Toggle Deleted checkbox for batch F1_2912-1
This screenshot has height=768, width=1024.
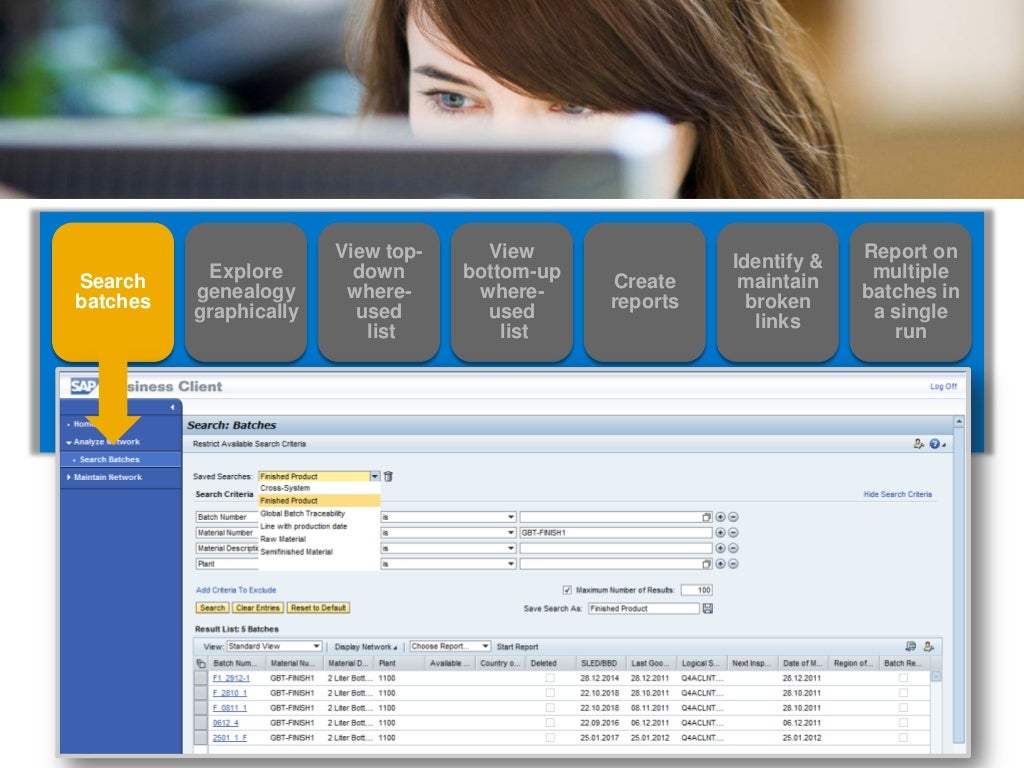[550, 678]
